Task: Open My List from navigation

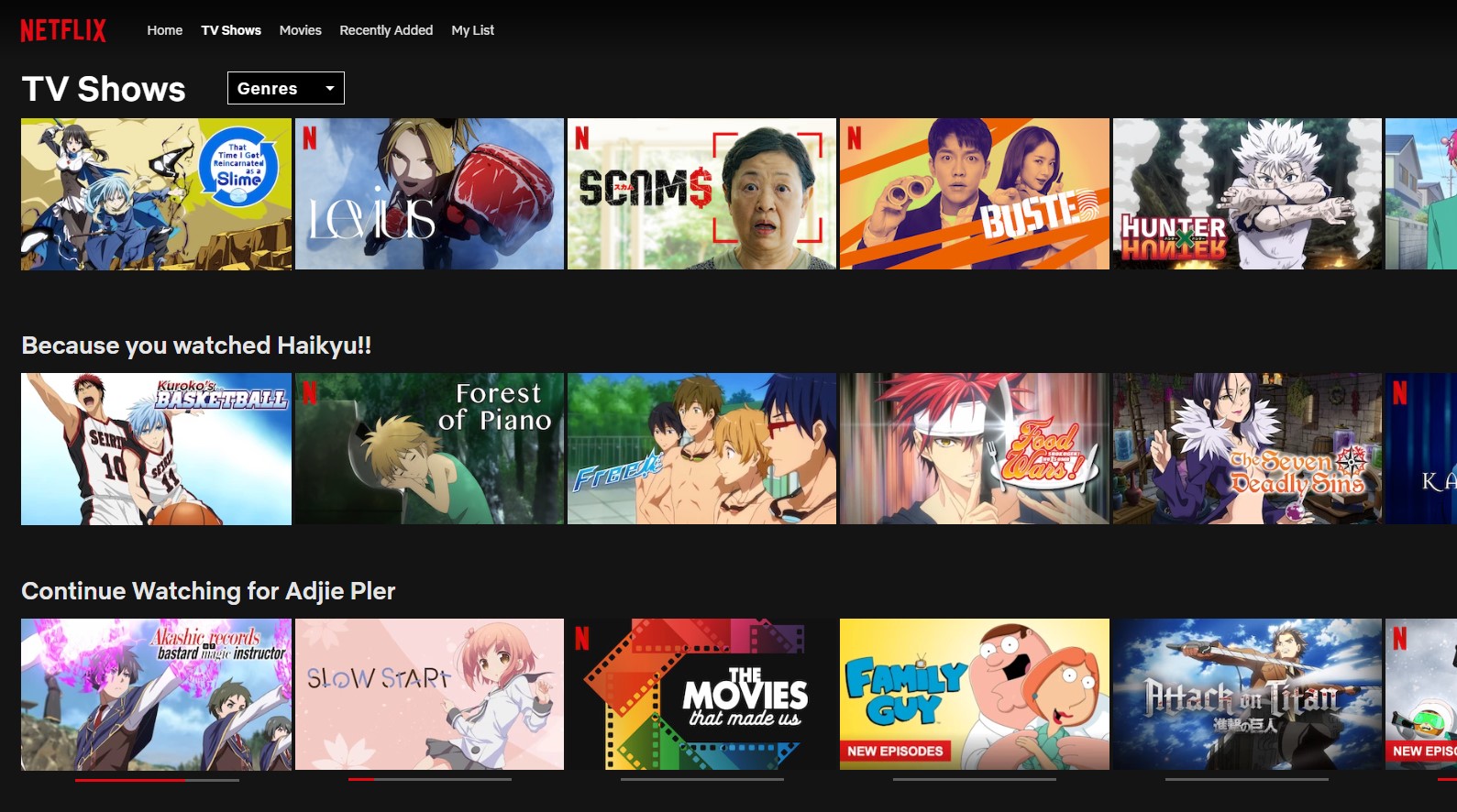Action: point(473,30)
